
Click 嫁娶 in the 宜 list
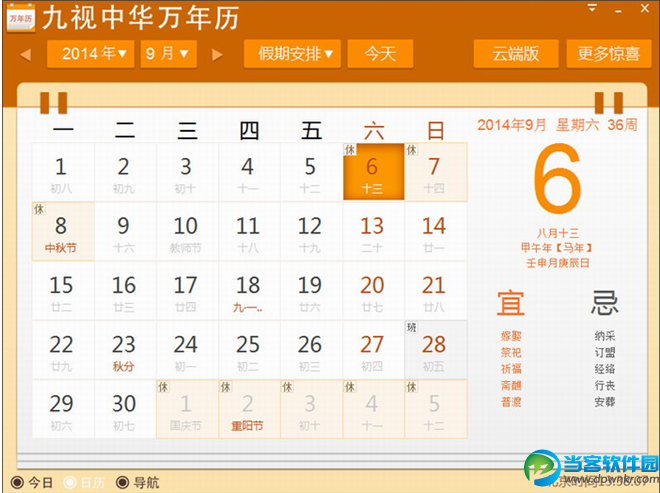(x=511, y=336)
